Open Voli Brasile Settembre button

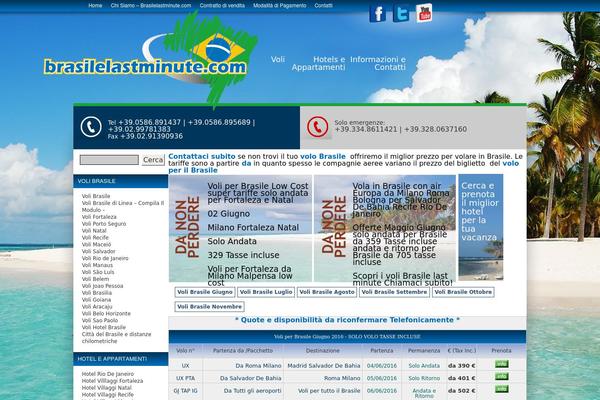coord(394,292)
